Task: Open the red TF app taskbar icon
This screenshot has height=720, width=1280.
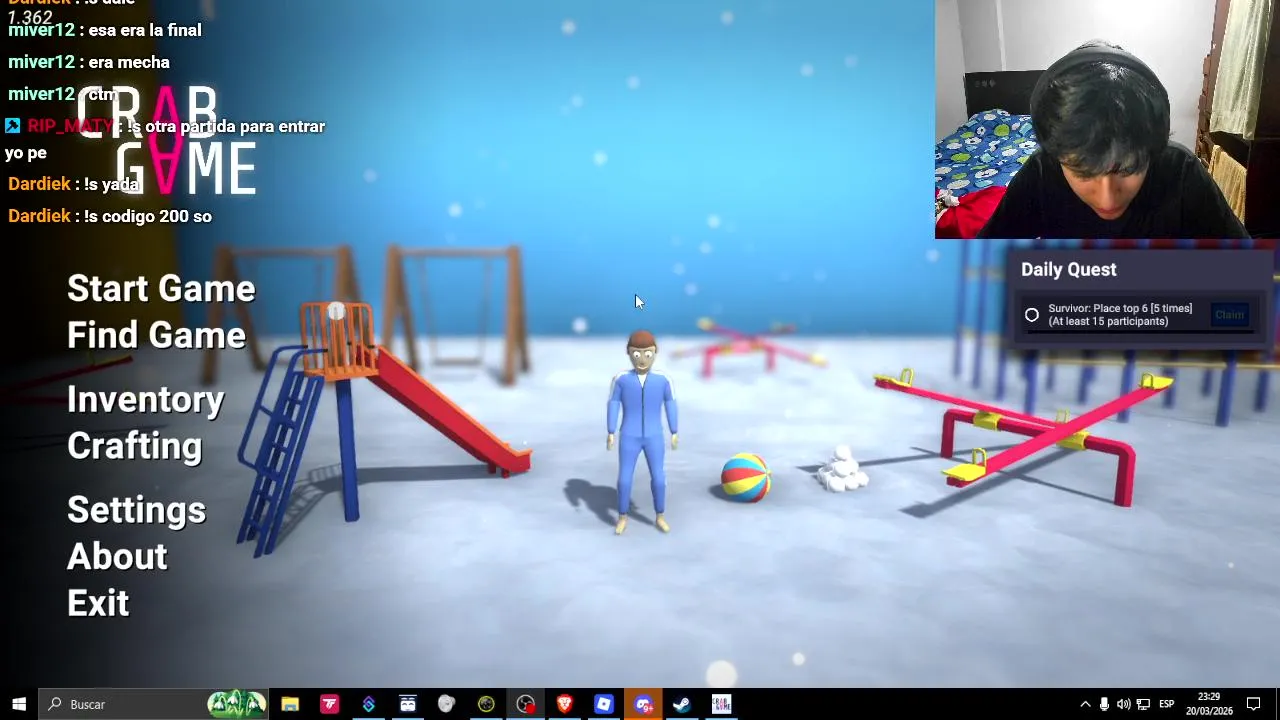Action: tap(329, 704)
